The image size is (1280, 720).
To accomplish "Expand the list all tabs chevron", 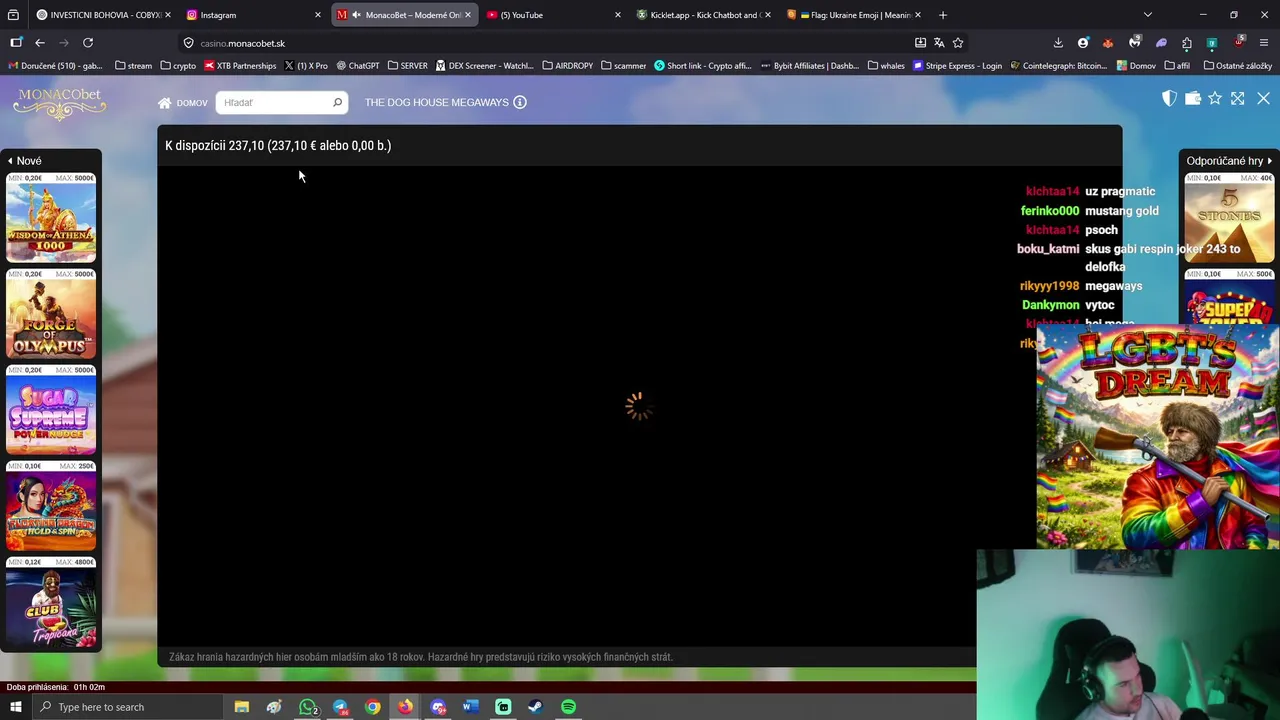I will pos(1148,15).
